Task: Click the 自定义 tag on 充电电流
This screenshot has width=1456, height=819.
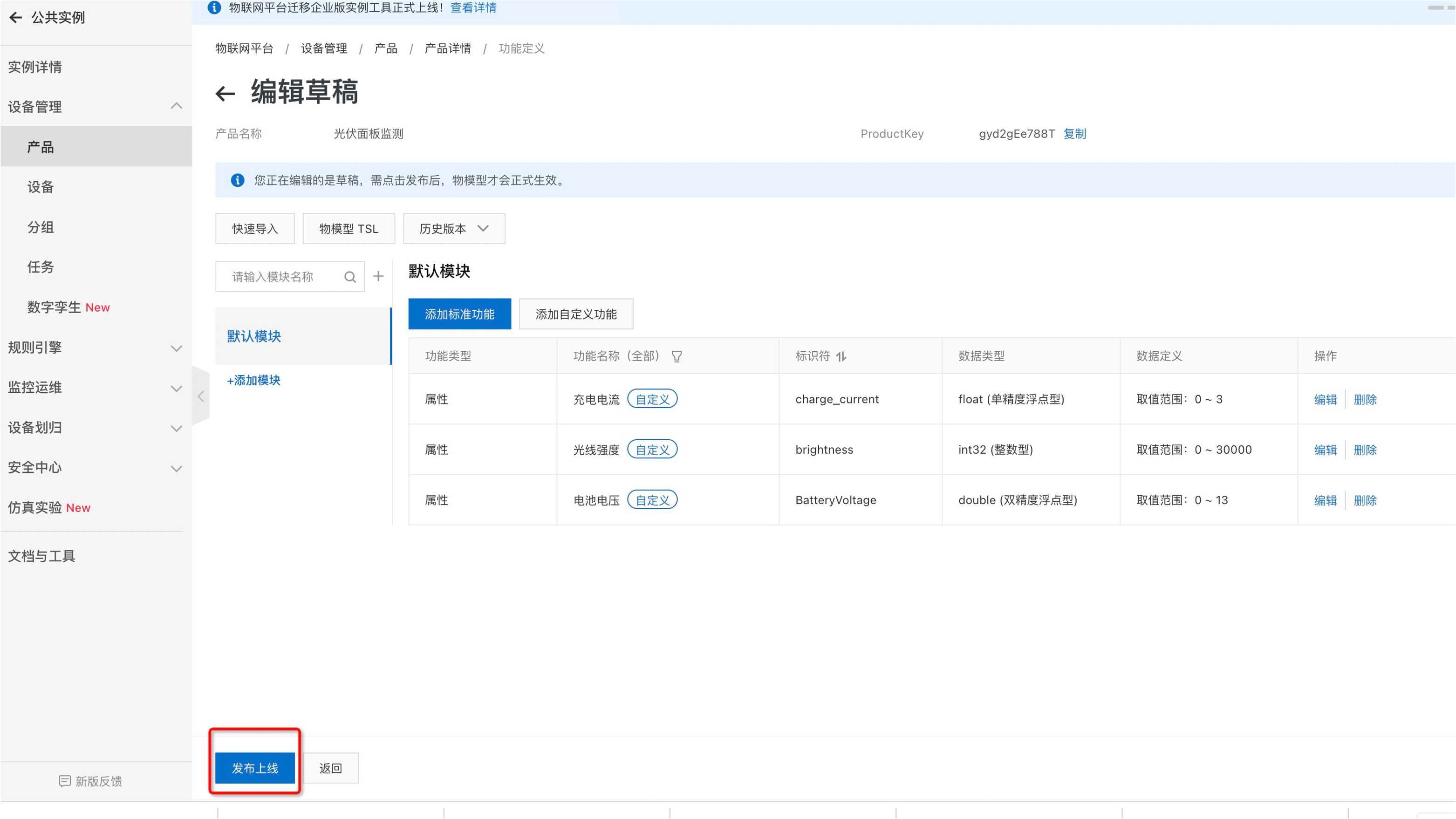Action: click(652, 398)
